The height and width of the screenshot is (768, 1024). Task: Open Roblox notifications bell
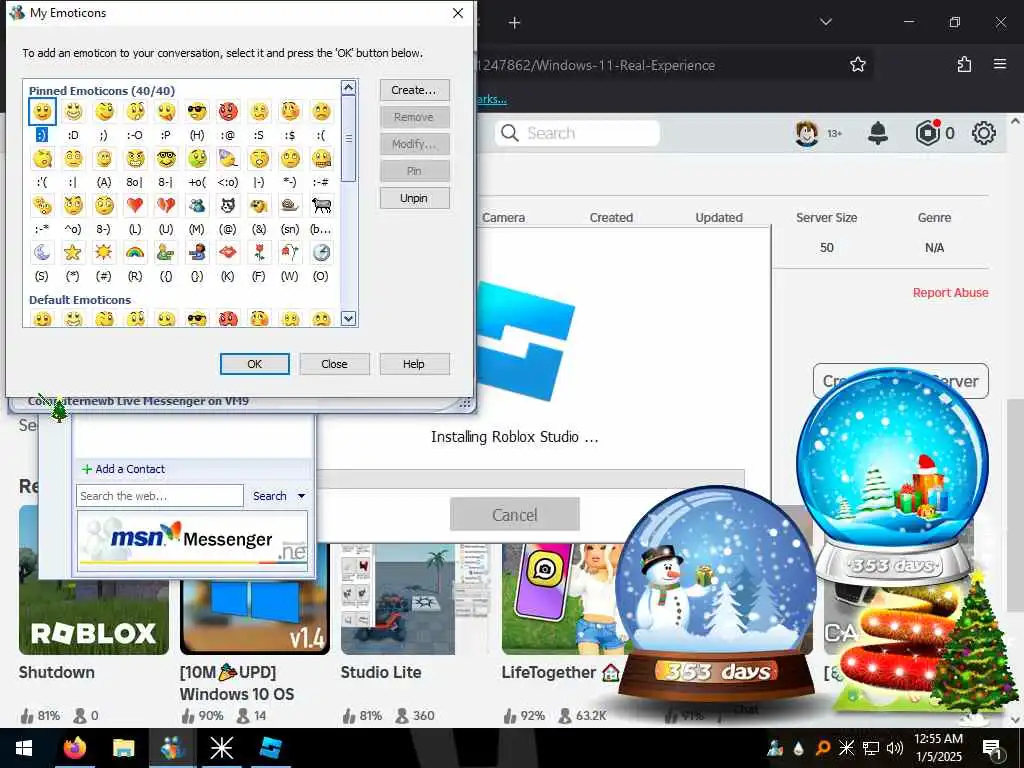(878, 133)
